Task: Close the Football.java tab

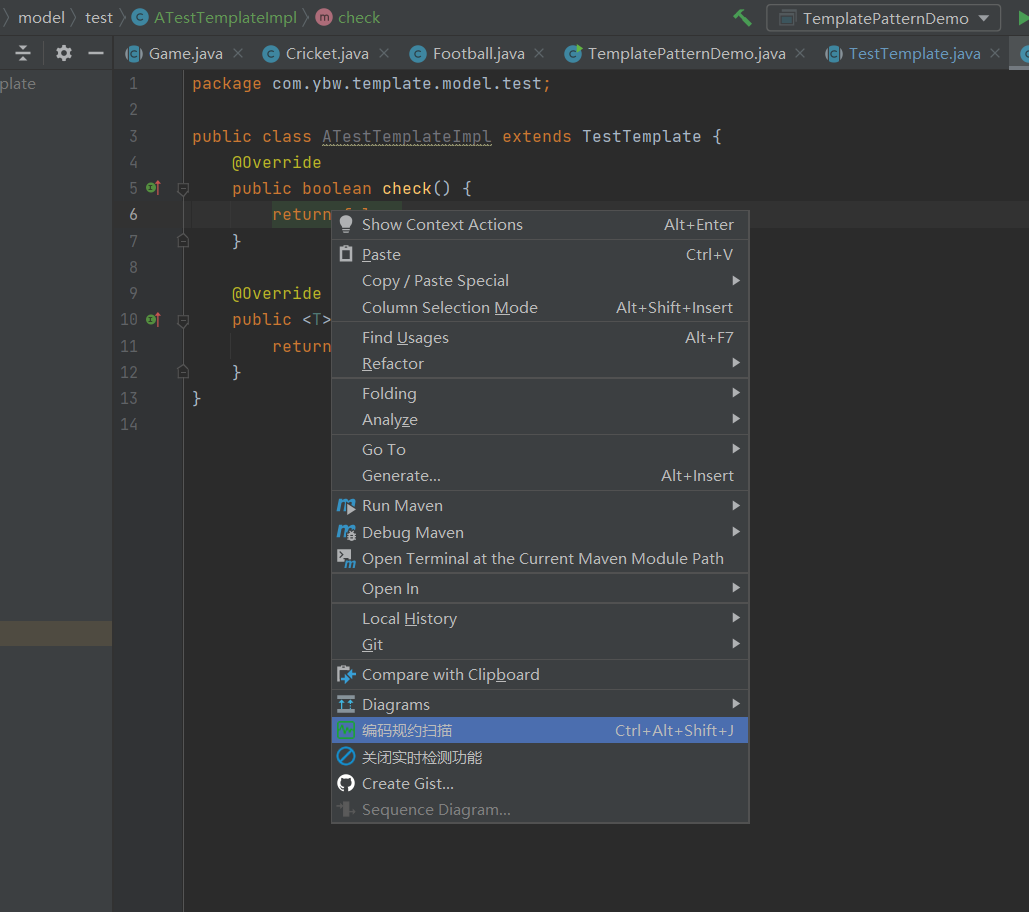Action: [539, 53]
